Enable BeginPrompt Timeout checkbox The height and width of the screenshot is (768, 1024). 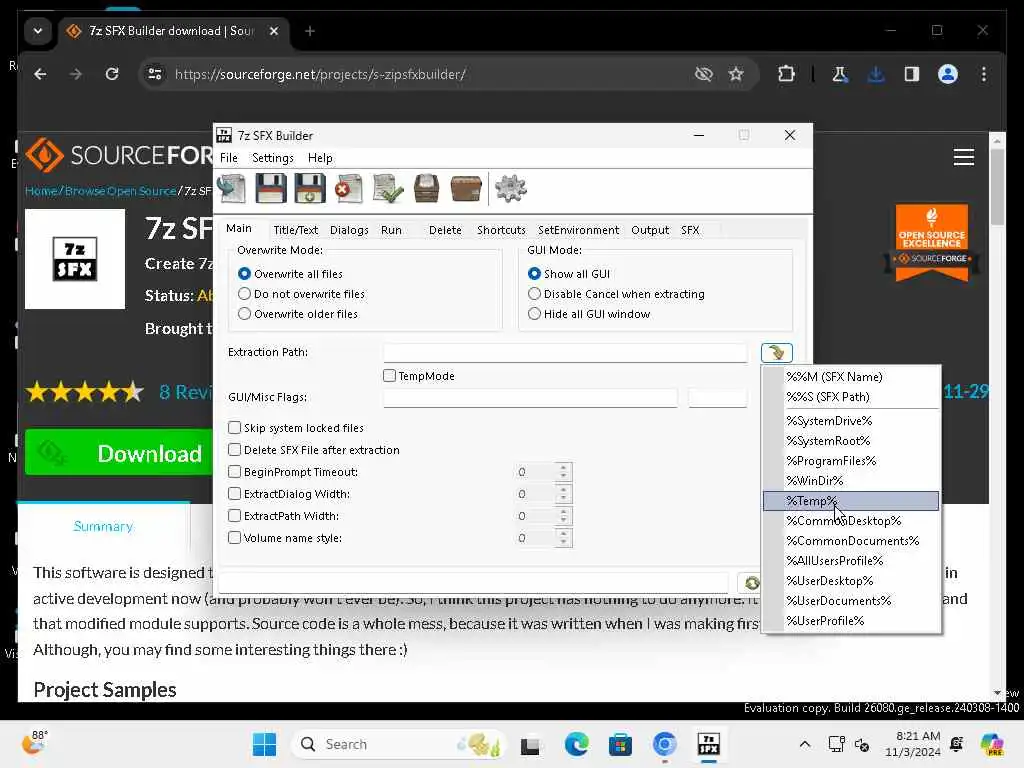[x=234, y=472]
